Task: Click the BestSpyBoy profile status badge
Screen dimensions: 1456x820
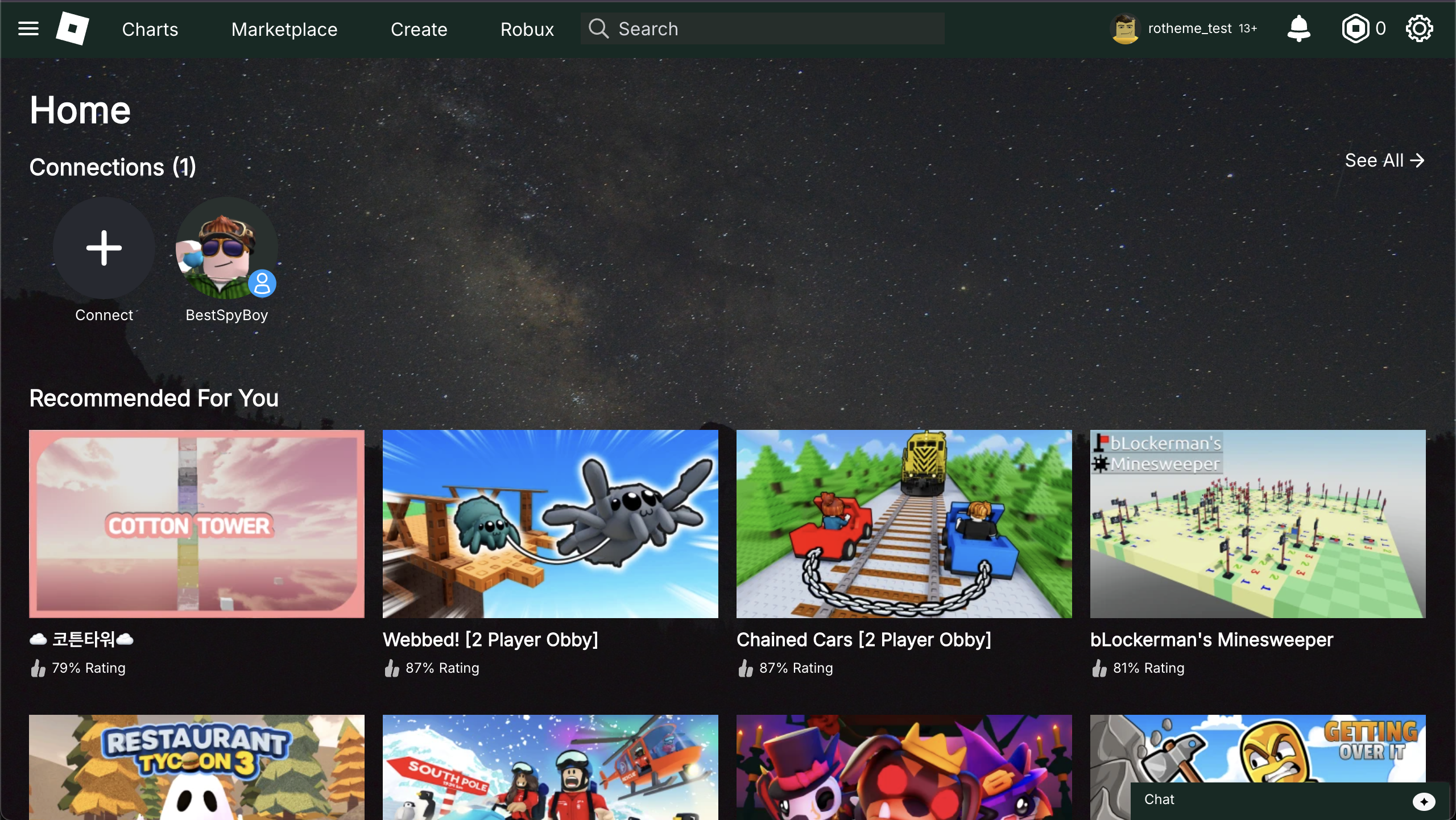Action: [262, 283]
